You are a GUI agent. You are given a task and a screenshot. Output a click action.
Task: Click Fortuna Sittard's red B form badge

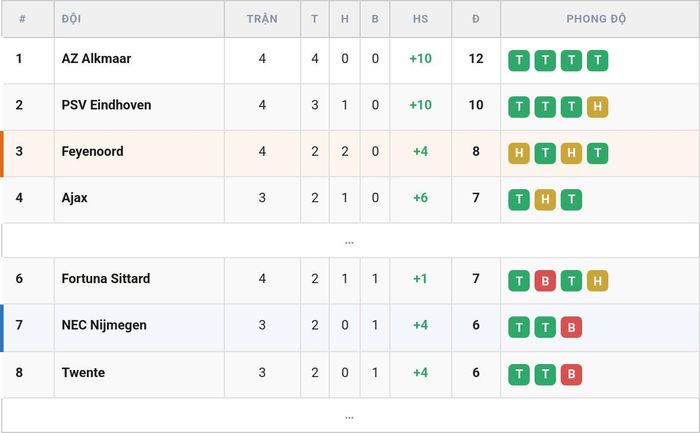coord(545,281)
